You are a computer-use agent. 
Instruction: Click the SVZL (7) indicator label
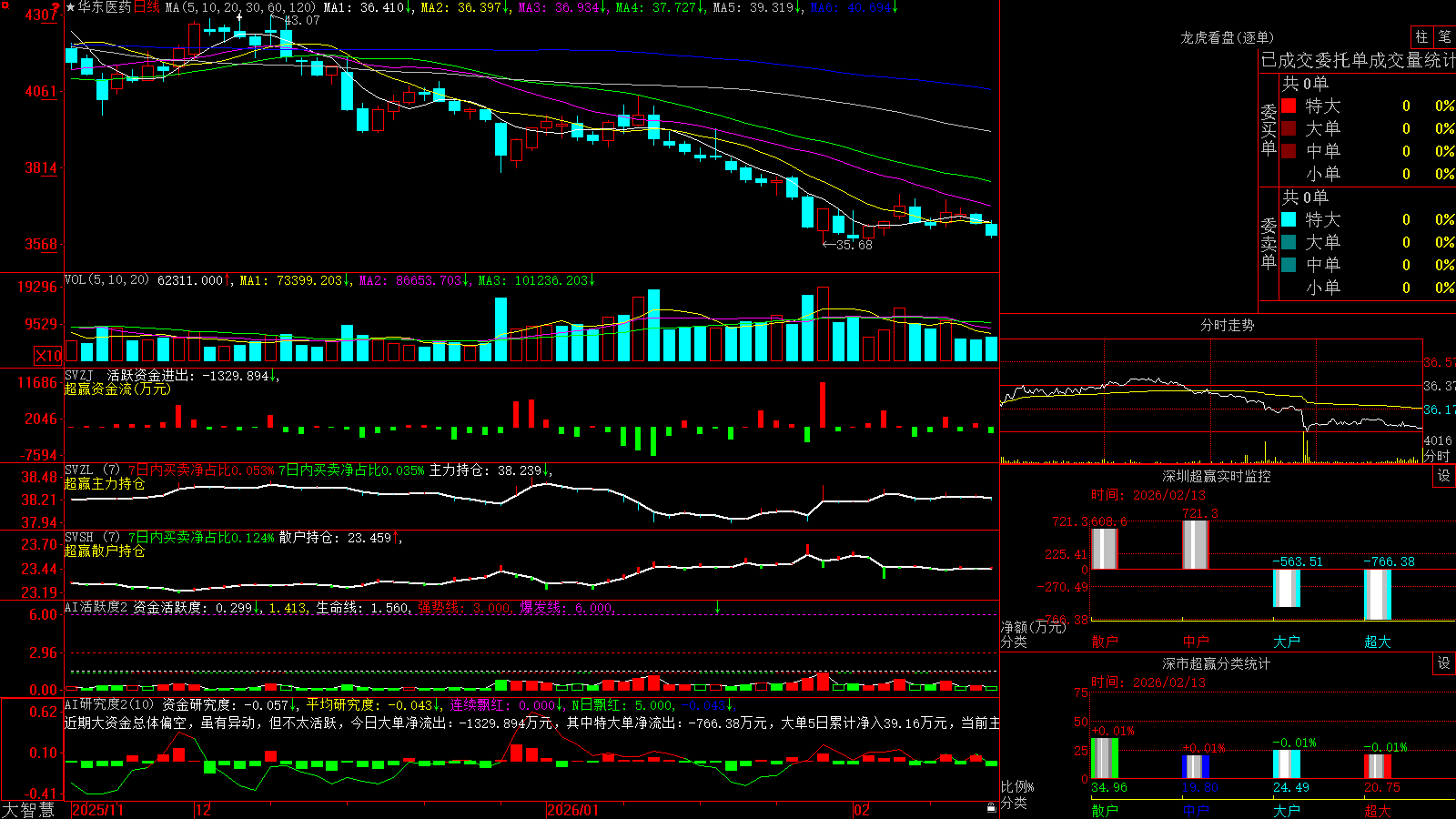click(92, 470)
